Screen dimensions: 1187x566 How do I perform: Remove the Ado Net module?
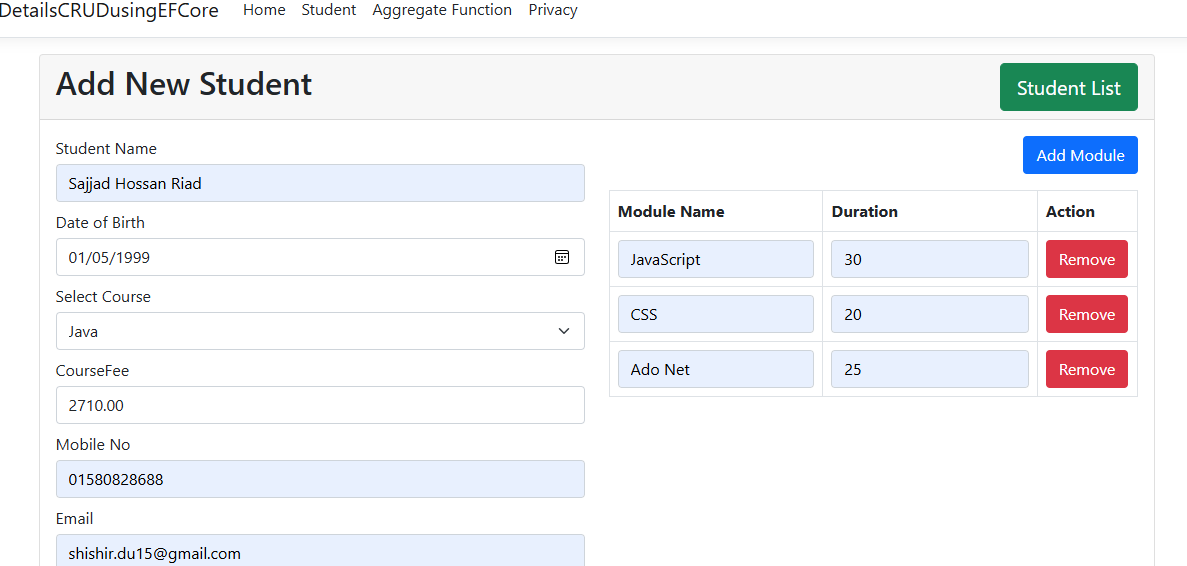(1086, 369)
